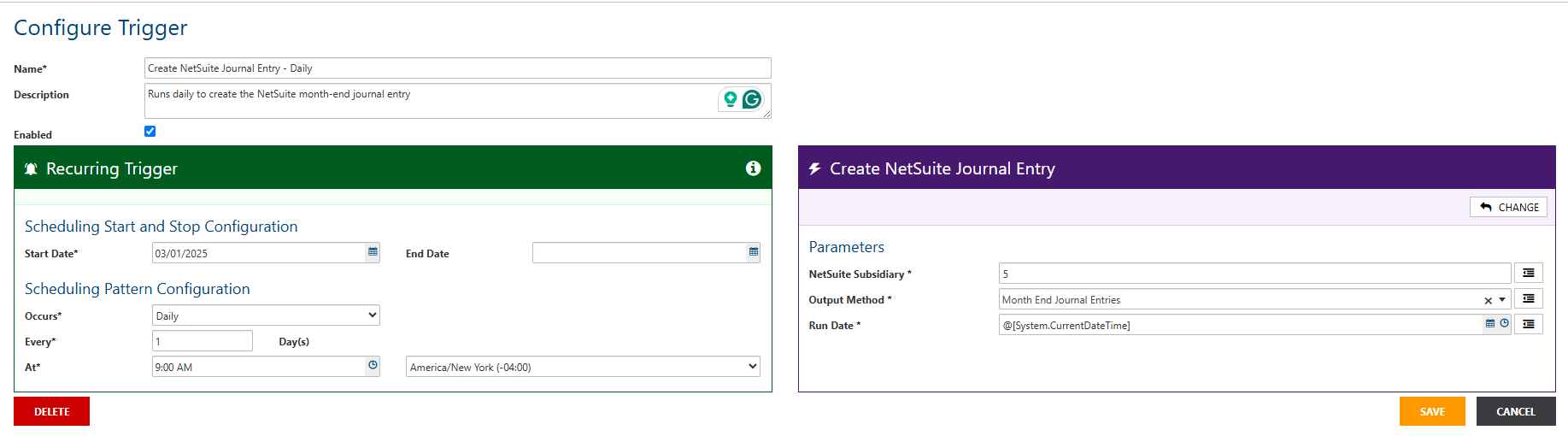Click the Scheduling Start and Stop Configuration heading
Image resolution: width=1568 pixels, height=436 pixels.
point(161,227)
